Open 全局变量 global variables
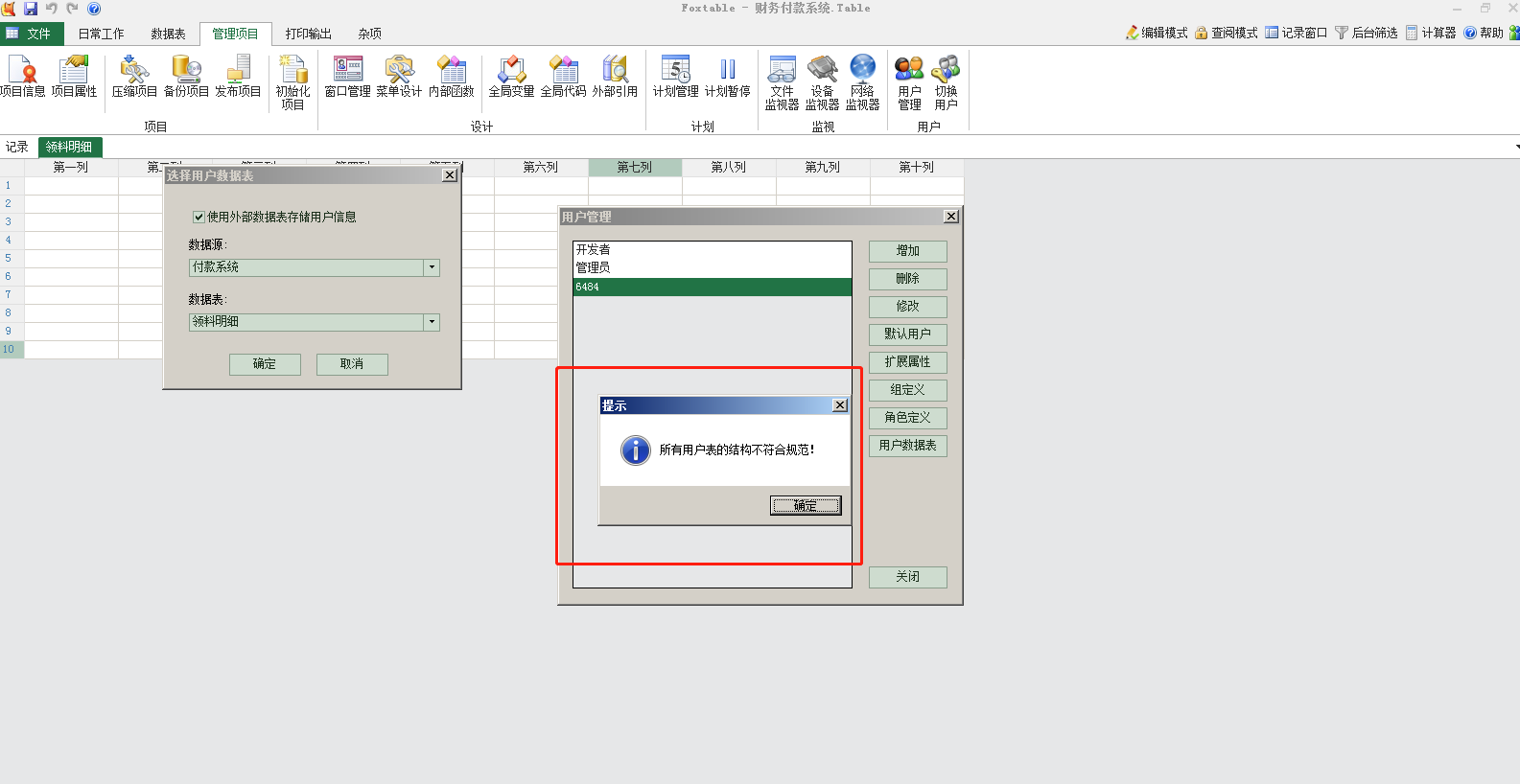Image resolution: width=1520 pixels, height=784 pixels. click(x=511, y=77)
